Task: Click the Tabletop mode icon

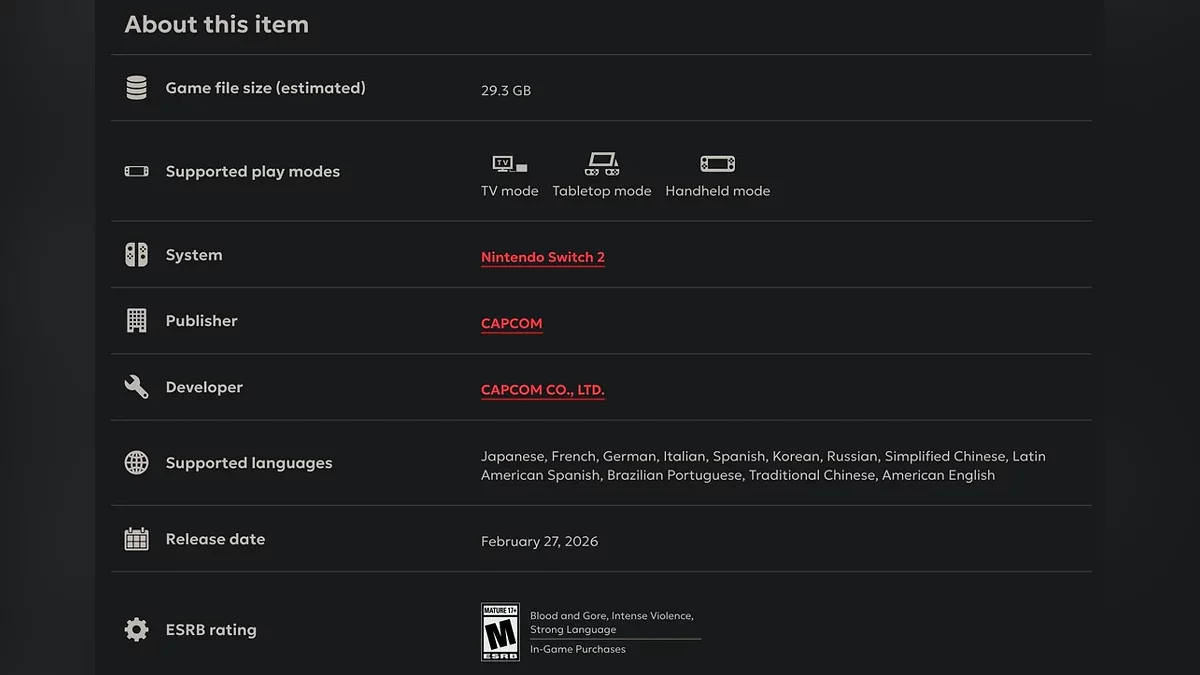Action: click(x=601, y=163)
